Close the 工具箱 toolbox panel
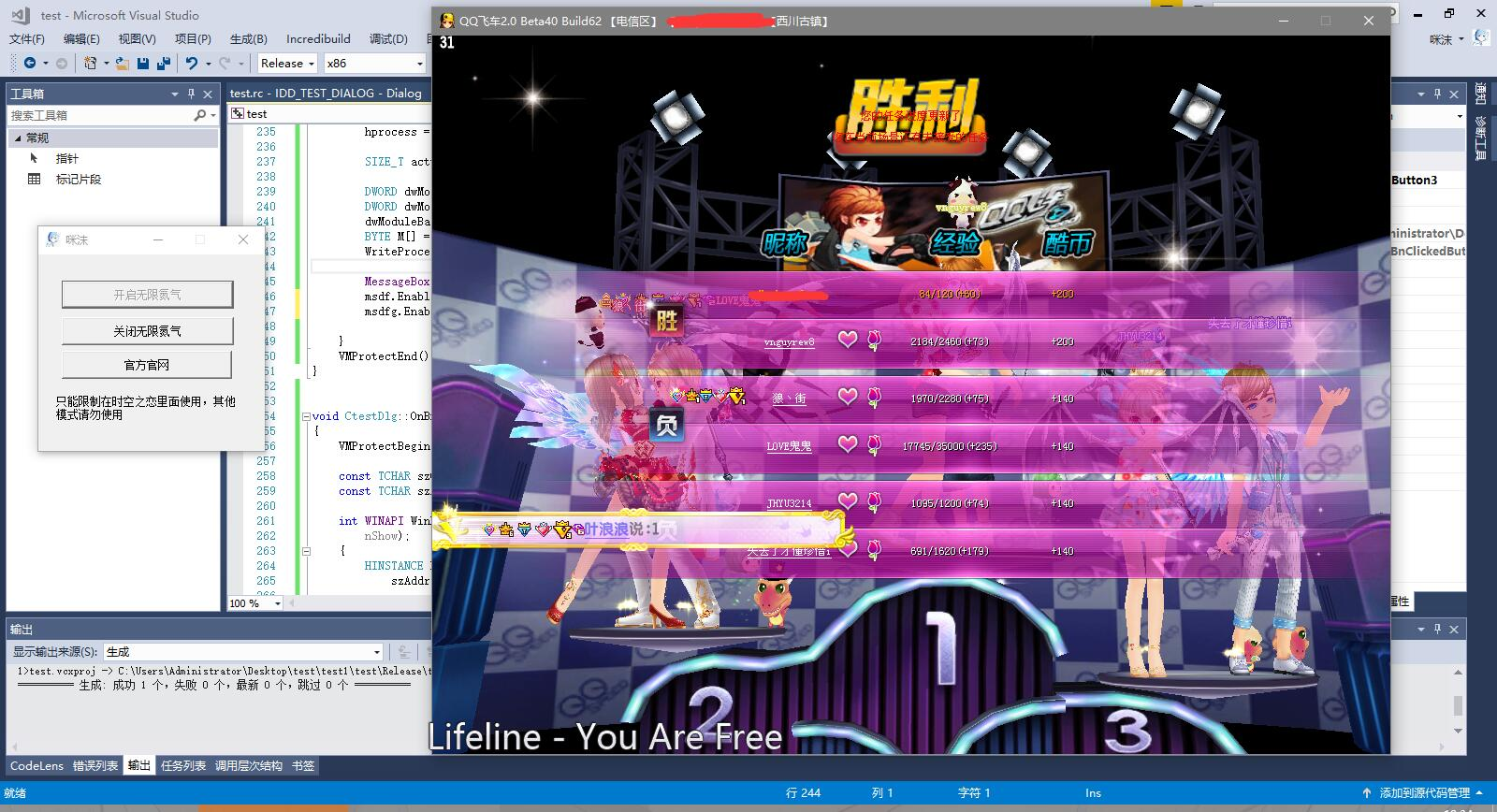The height and width of the screenshot is (812, 1497). [208, 94]
